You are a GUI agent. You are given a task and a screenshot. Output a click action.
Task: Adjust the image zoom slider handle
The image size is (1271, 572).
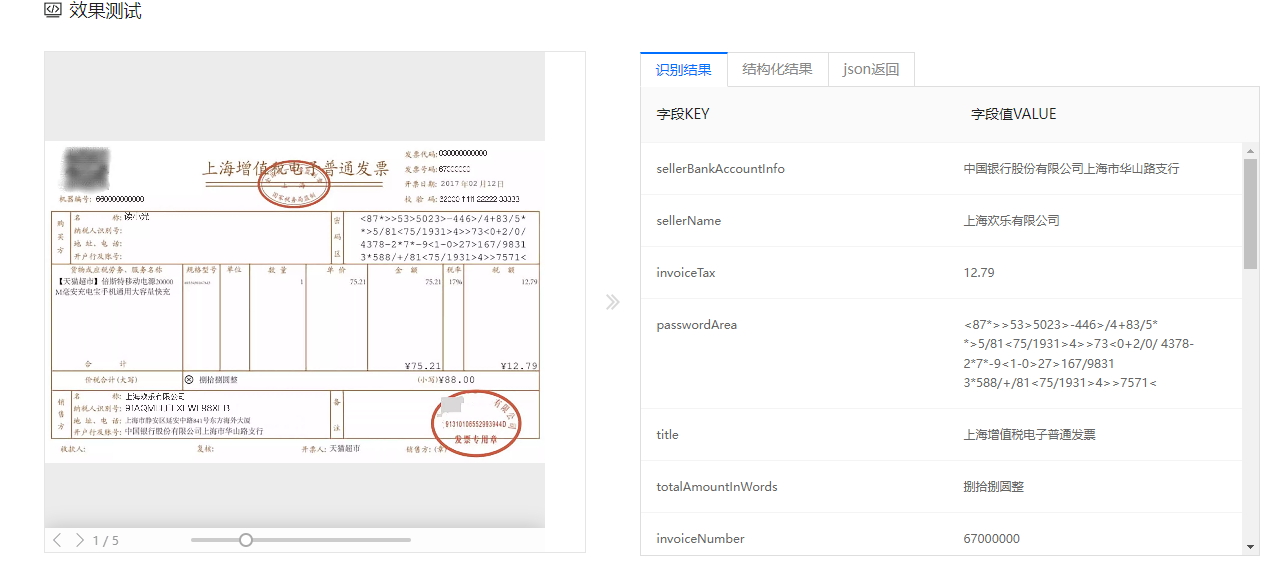point(246,540)
